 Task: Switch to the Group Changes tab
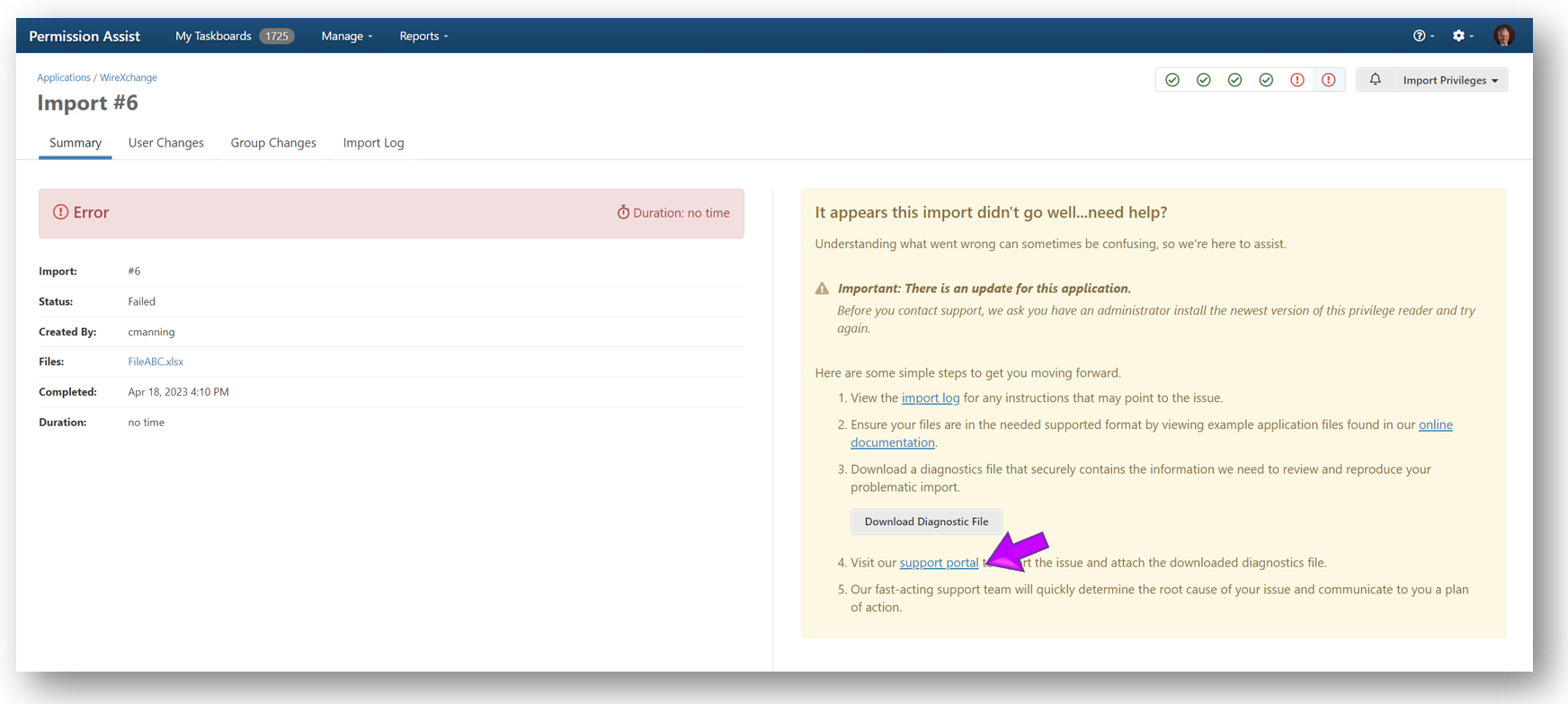(273, 143)
